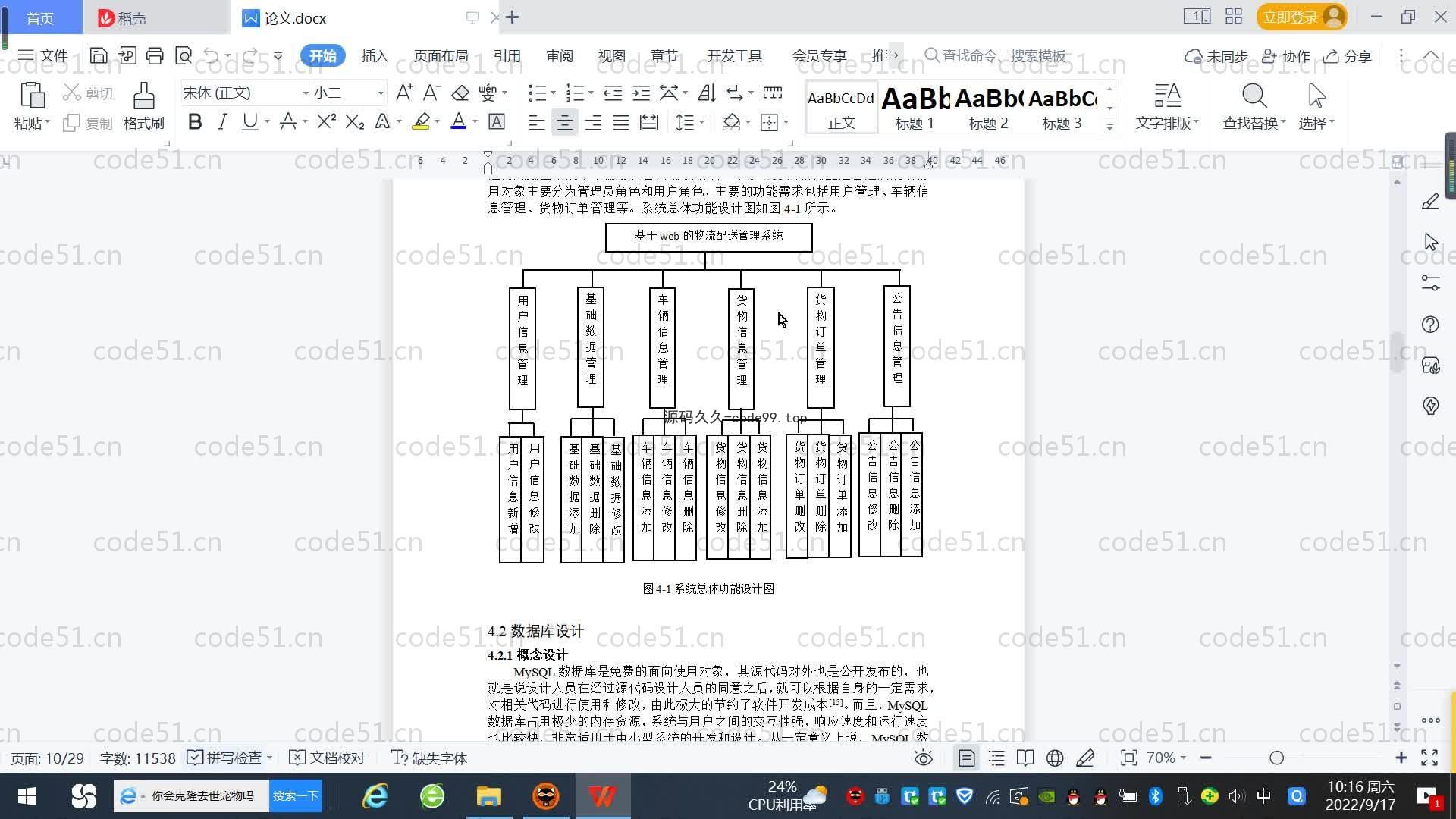The image size is (1456, 819).
Task: Click the Underline formatting icon
Action: tap(249, 122)
